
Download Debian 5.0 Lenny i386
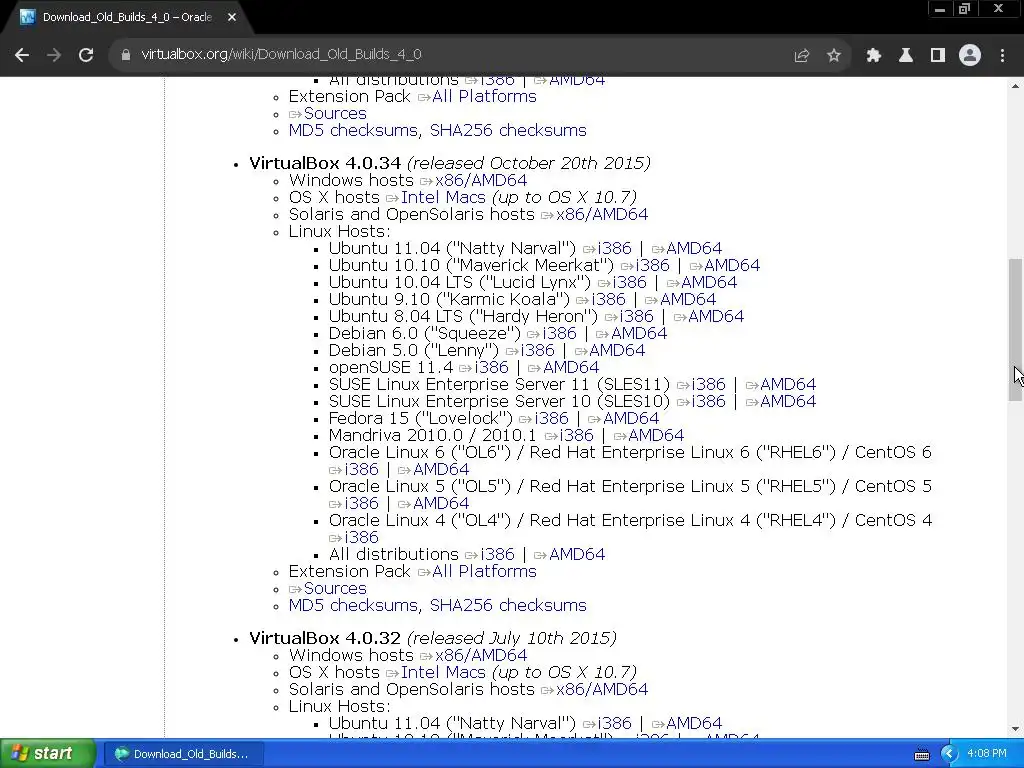(537, 350)
